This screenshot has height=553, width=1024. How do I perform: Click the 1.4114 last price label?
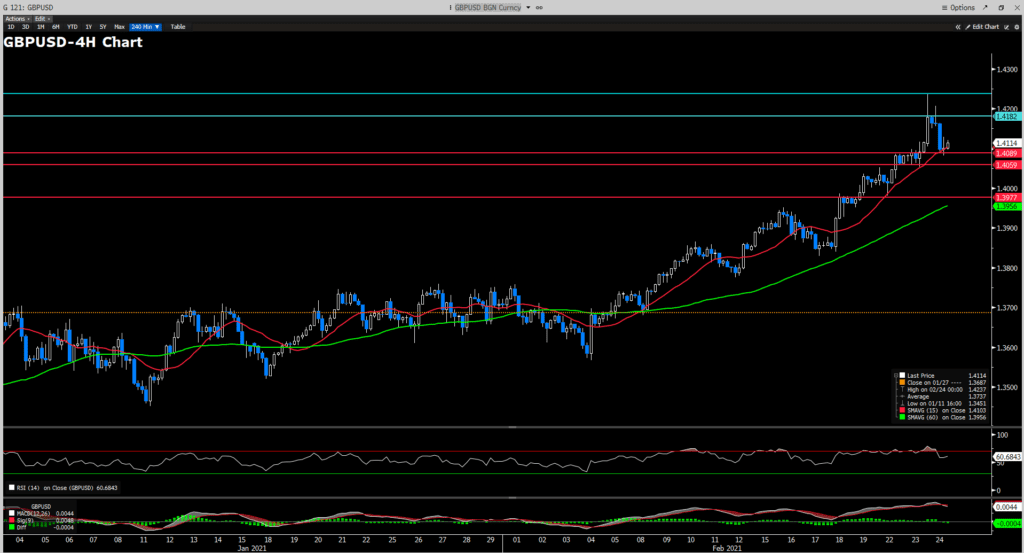point(1007,143)
